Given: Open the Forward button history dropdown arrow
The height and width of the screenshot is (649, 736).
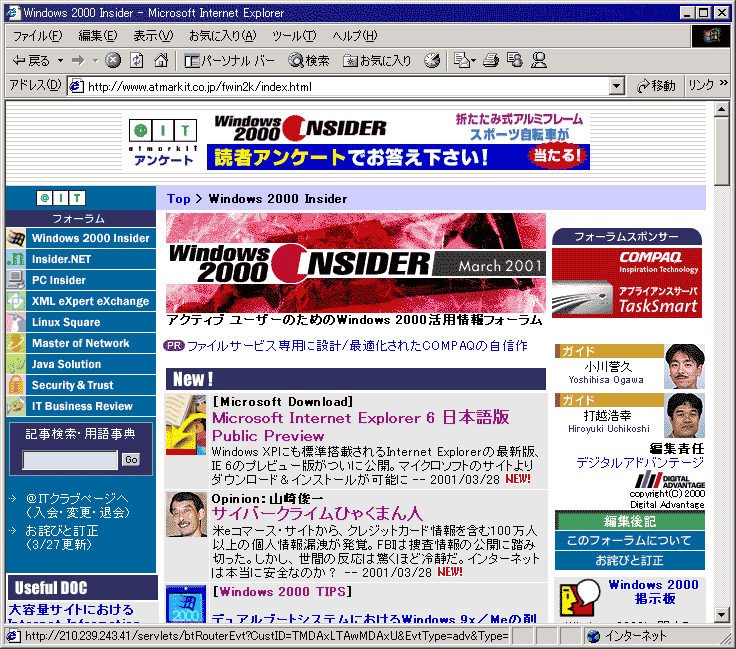Looking at the screenshot, I should [x=95, y=61].
